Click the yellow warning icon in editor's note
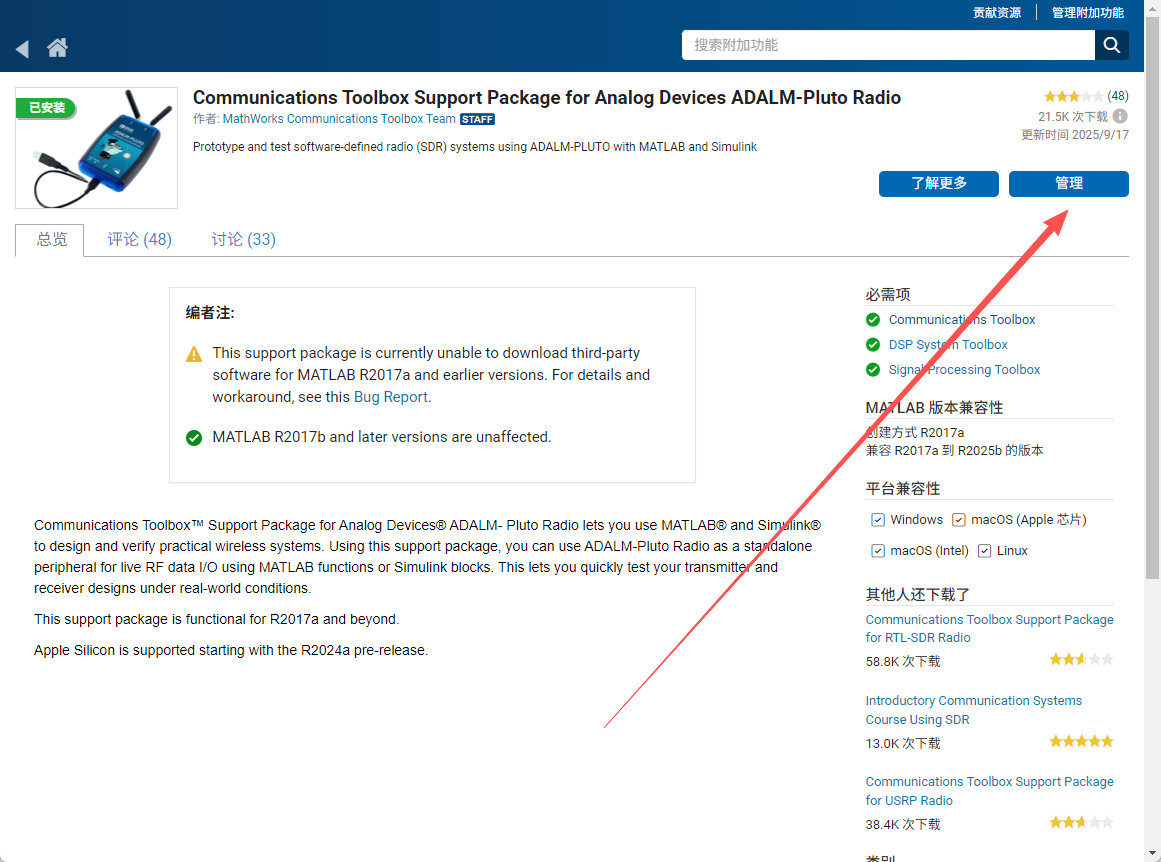 (194, 354)
